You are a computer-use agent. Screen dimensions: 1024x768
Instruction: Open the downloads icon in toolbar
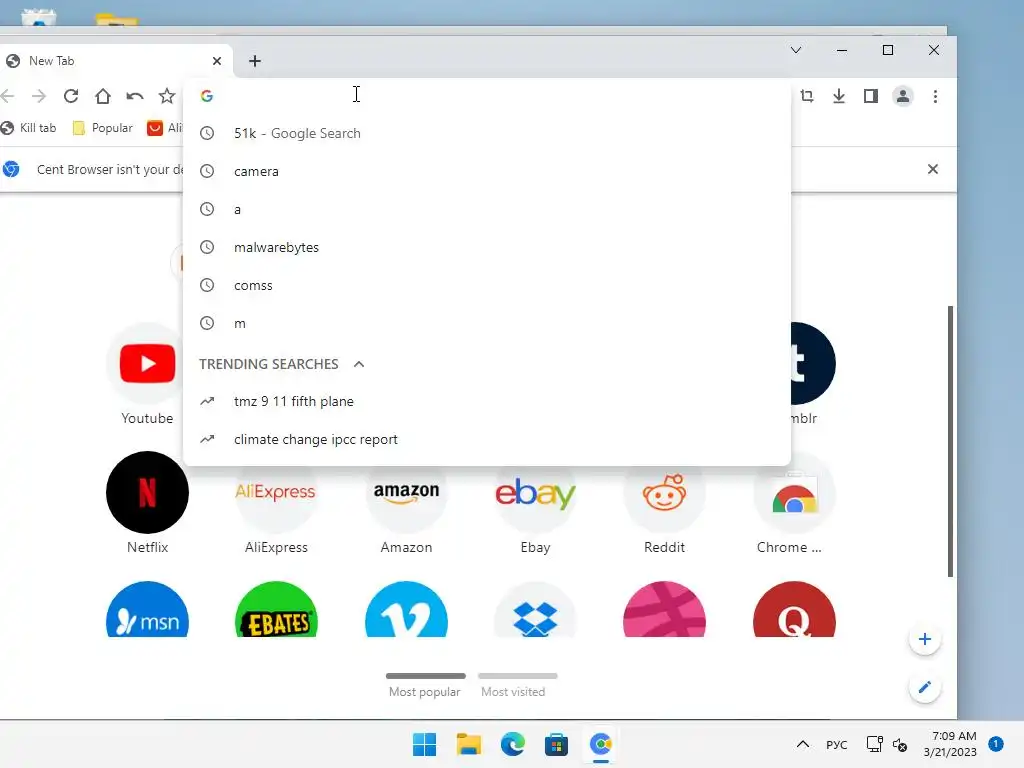coord(839,96)
